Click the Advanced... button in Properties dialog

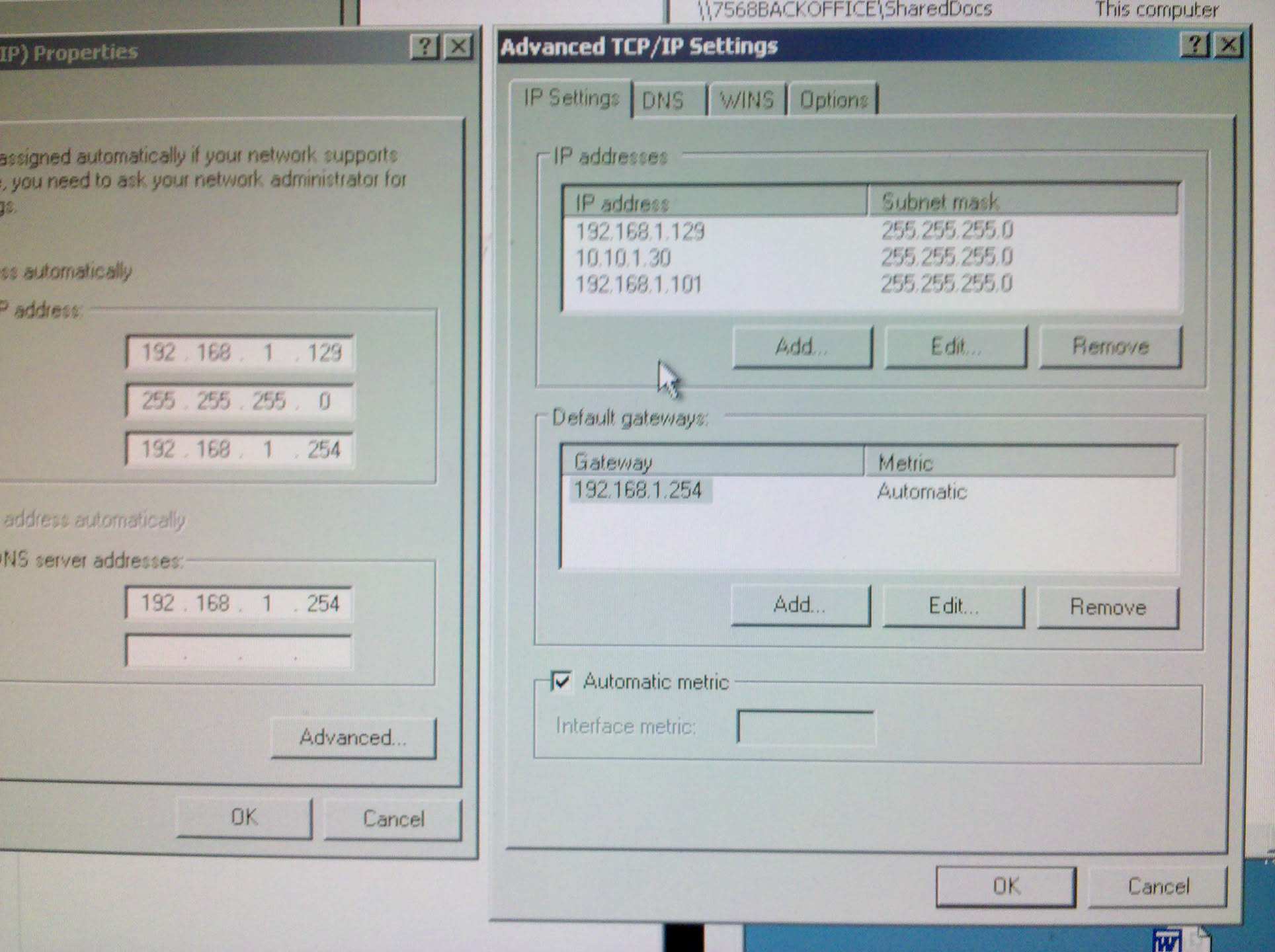pyautogui.click(x=353, y=737)
